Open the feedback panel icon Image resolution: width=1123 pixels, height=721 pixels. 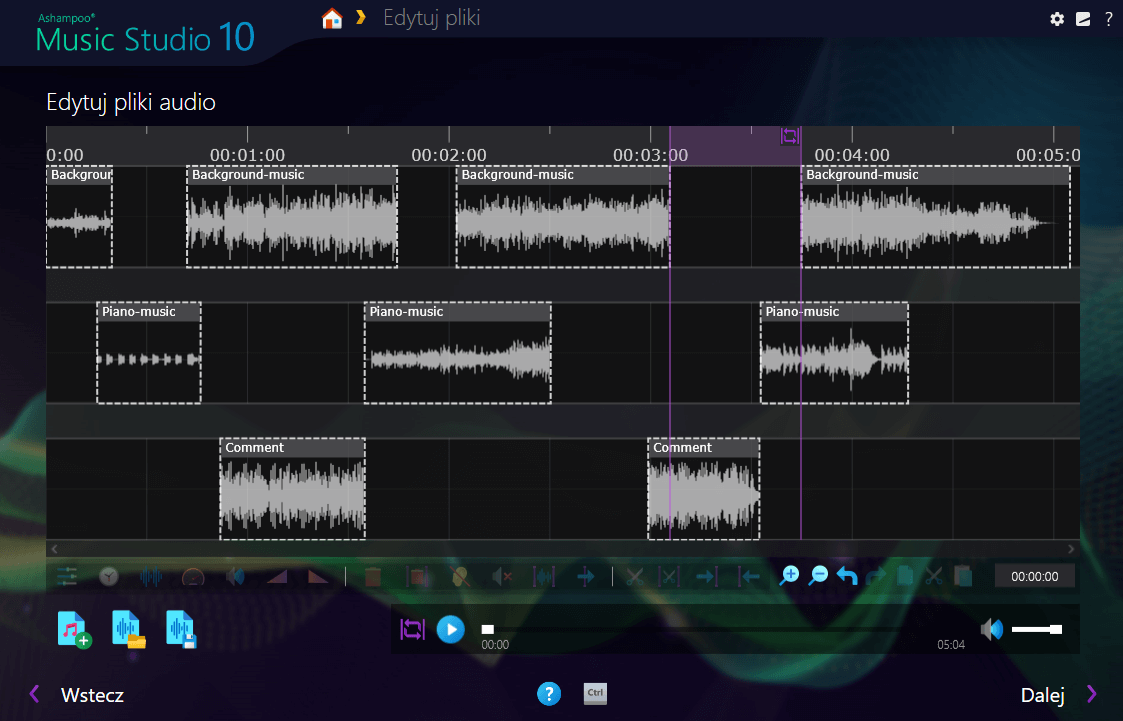coord(1083,19)
